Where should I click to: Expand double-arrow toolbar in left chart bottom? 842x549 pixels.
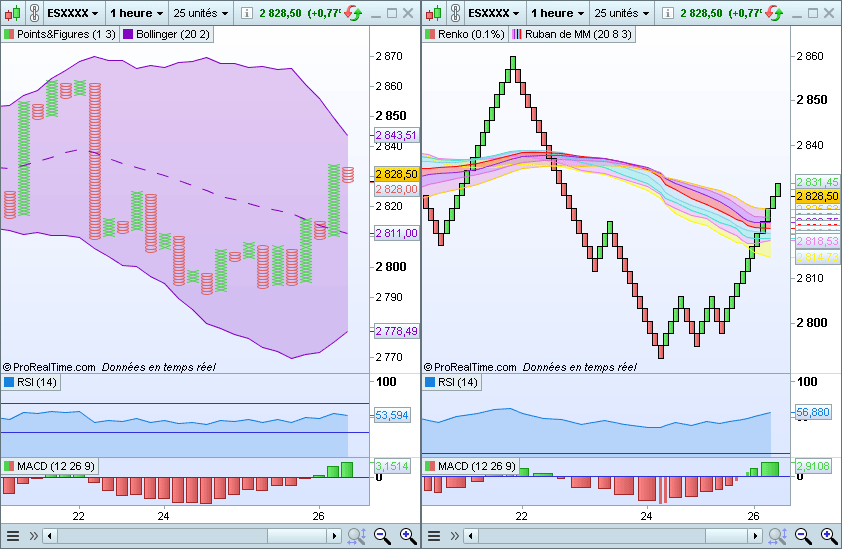[33, 536]
